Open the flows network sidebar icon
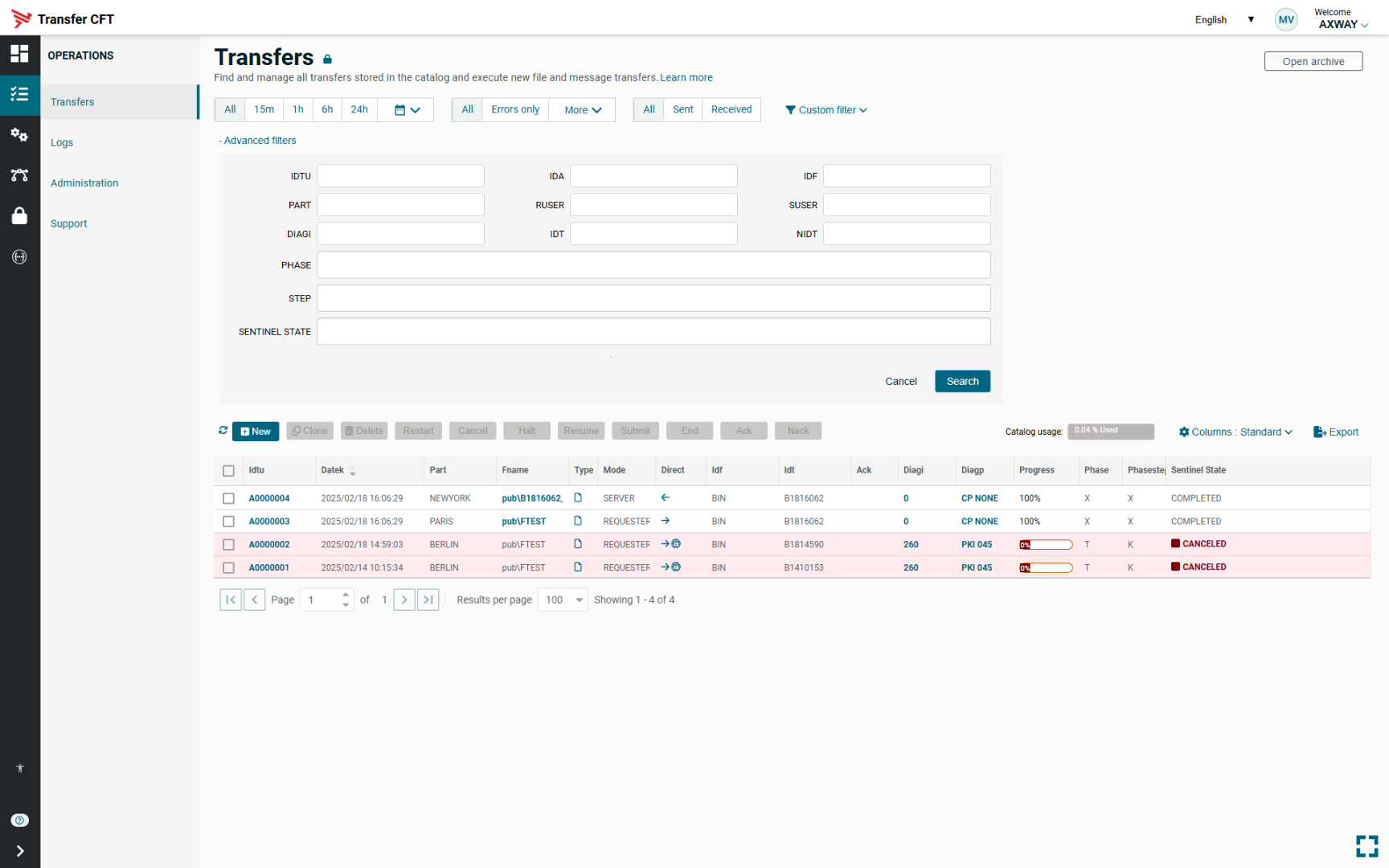1389x868 pixels. pos(19,175)
